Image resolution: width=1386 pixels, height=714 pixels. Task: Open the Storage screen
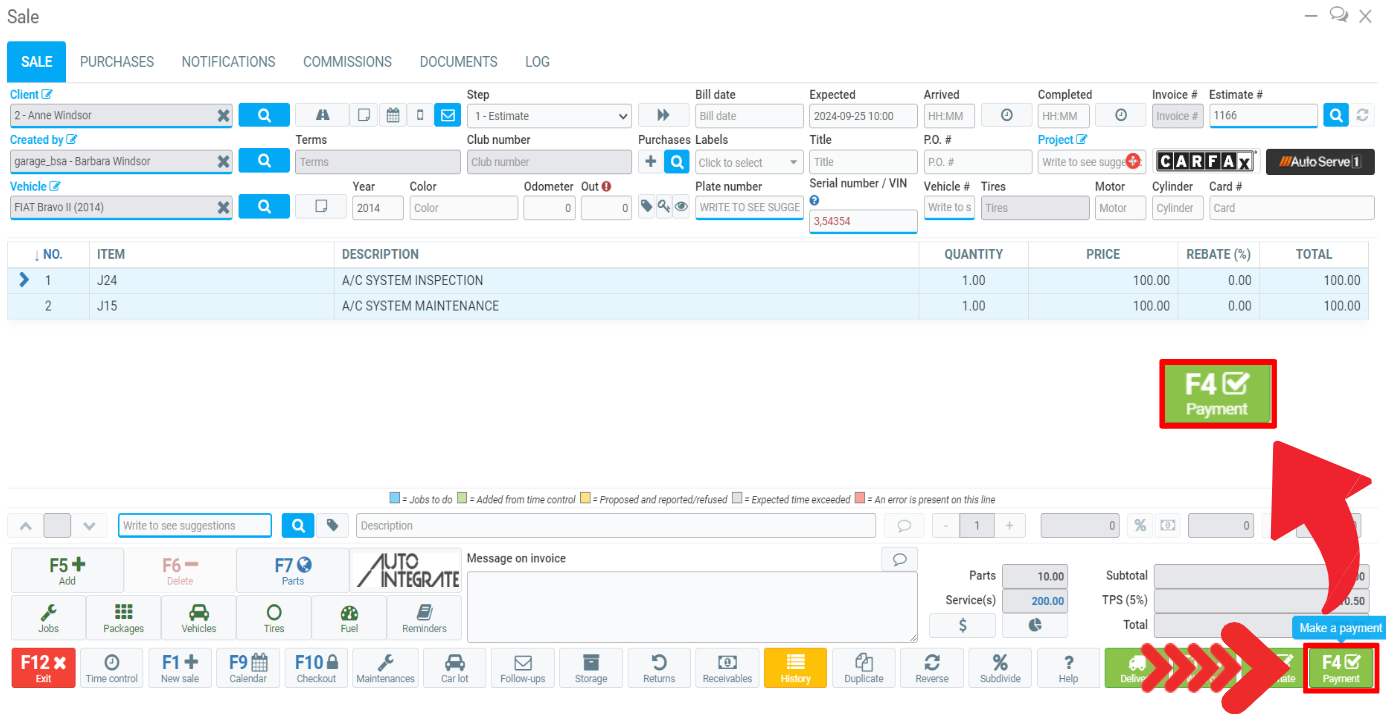coord(590,667)
